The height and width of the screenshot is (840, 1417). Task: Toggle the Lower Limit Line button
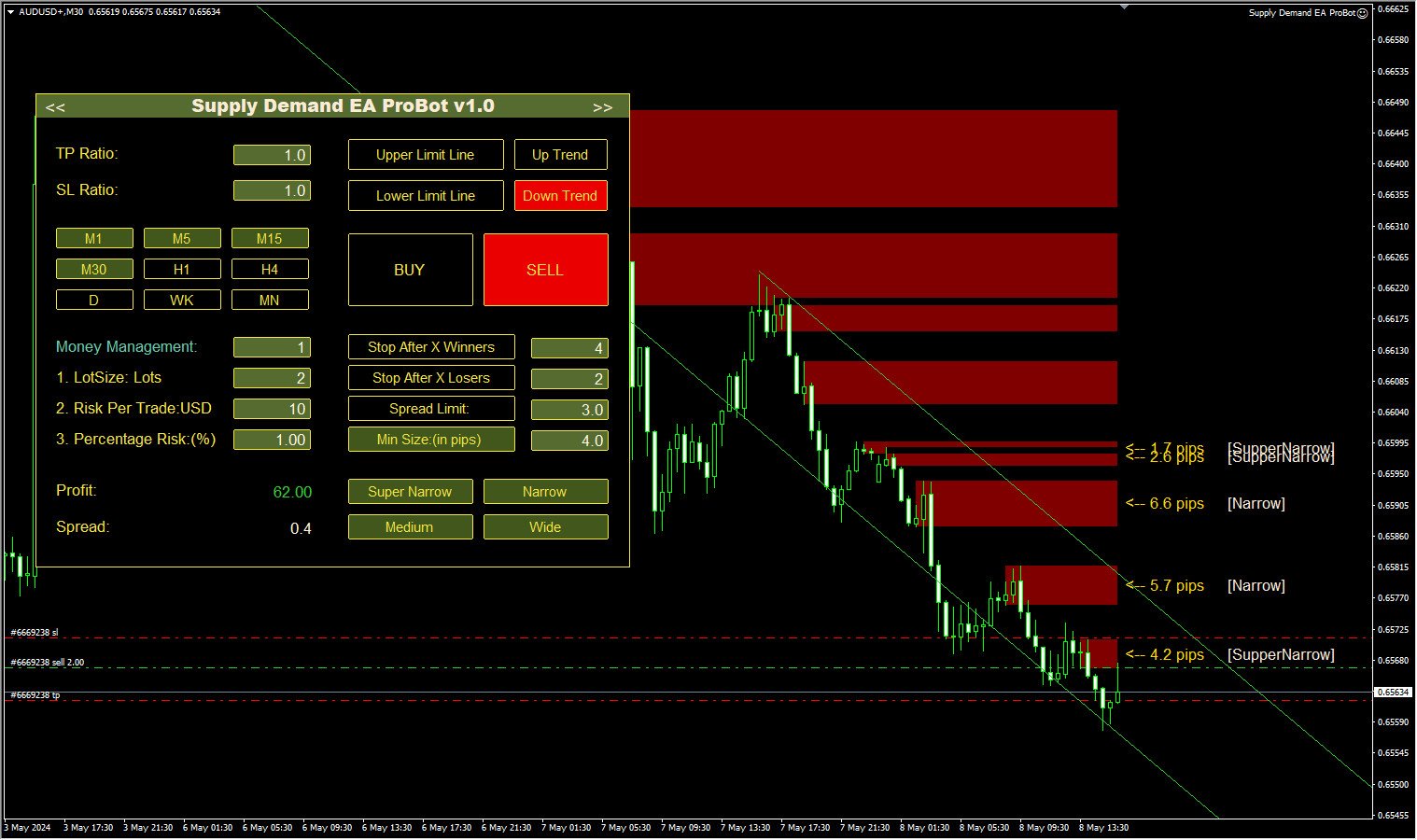tap(426, 196)
